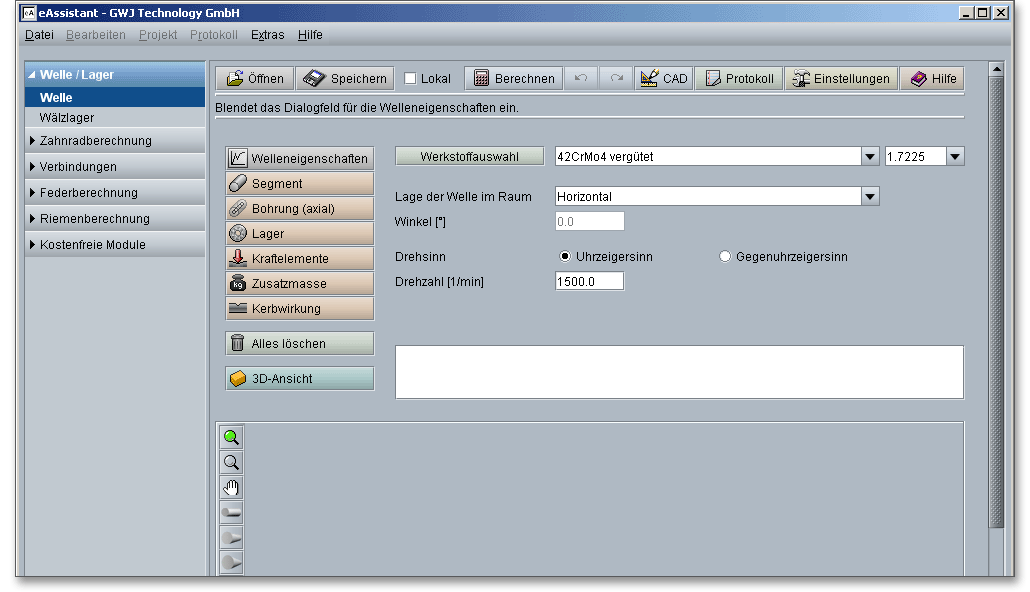This screenshot has width=1030, height=592.
Task: Click the Drehzahl input field
Action: [589, 282]
